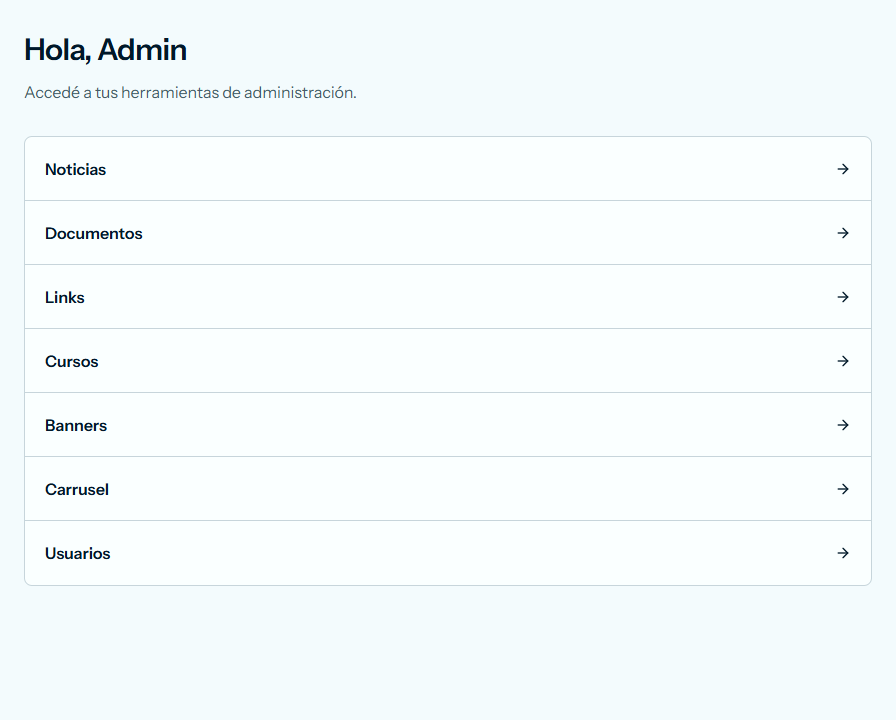Screen dimensions: 896x720
Task: Click the arrow icon in Banners row
Action: tap(843, 425)
